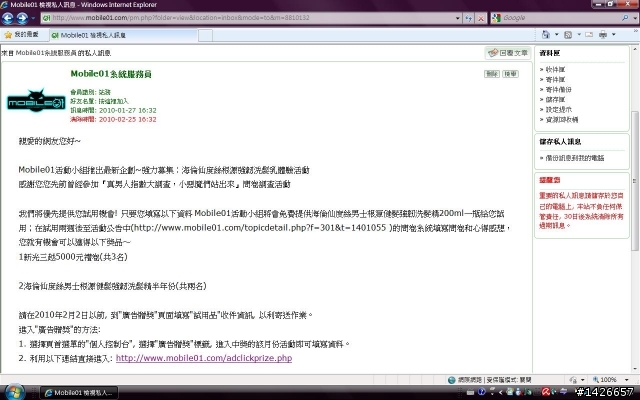Open the 寄件備份 sent backup folder

(558, 90)
